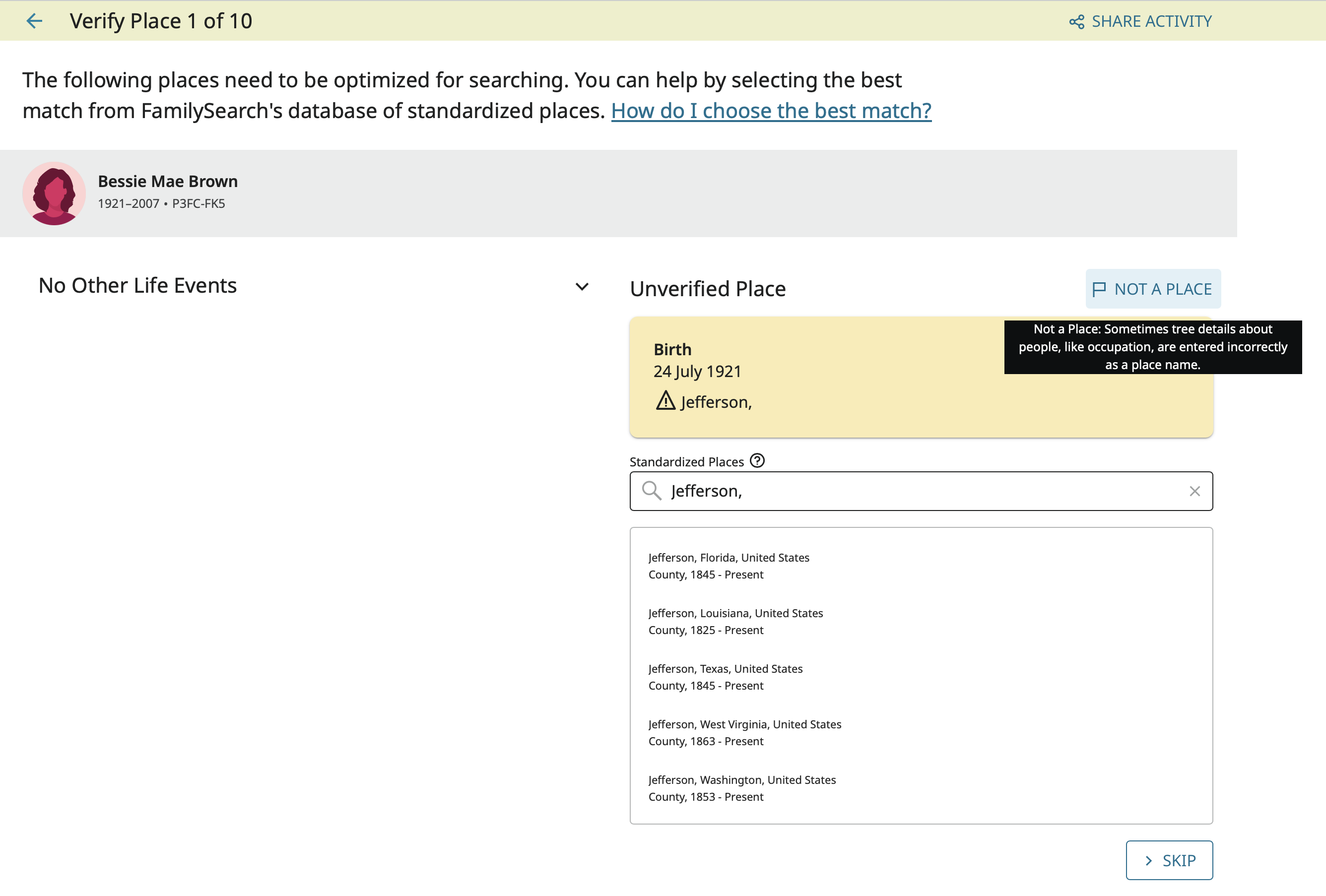The height and width of the screenshot is (896, 1326).
Task: Click the ID text P3FC-FK5
Action: point(199,203)
